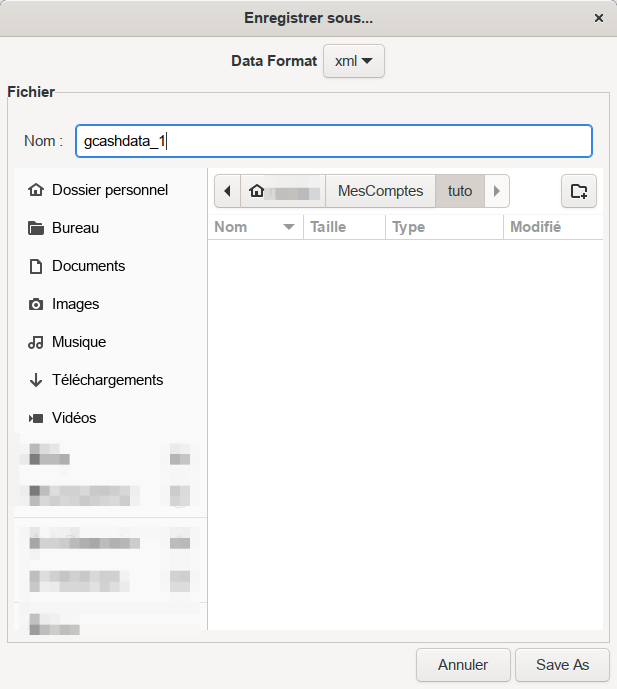Open Documents location in sidebar

pos(88,266)
